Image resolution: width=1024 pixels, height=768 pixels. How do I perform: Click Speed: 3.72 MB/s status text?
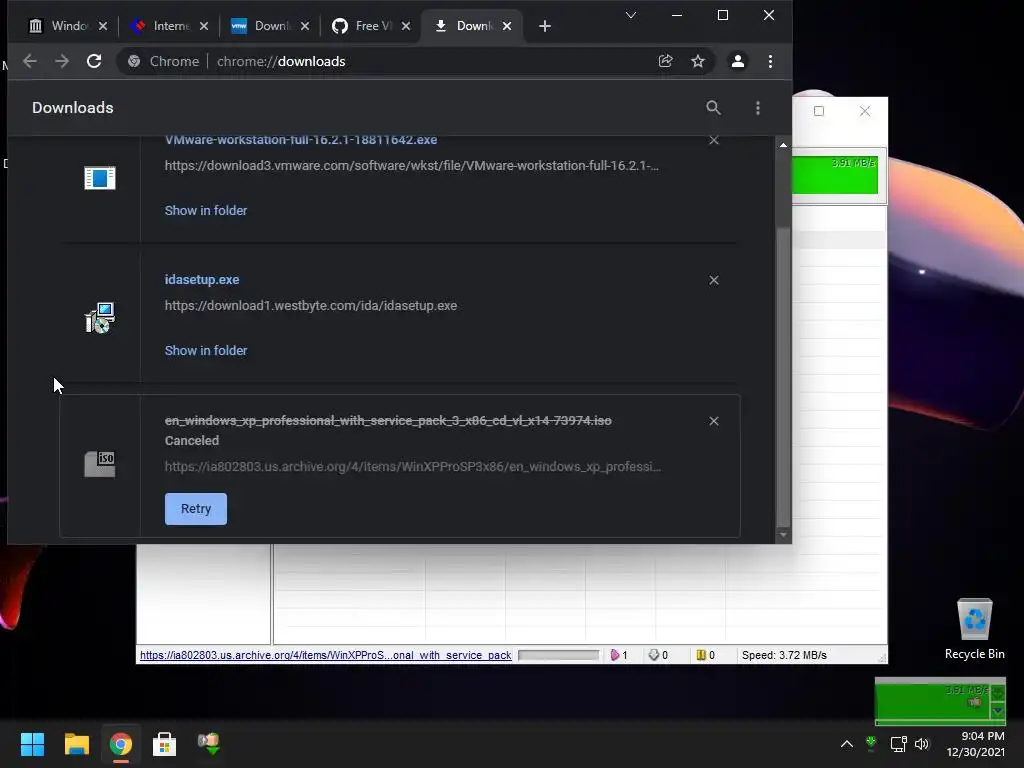(784, 655)
